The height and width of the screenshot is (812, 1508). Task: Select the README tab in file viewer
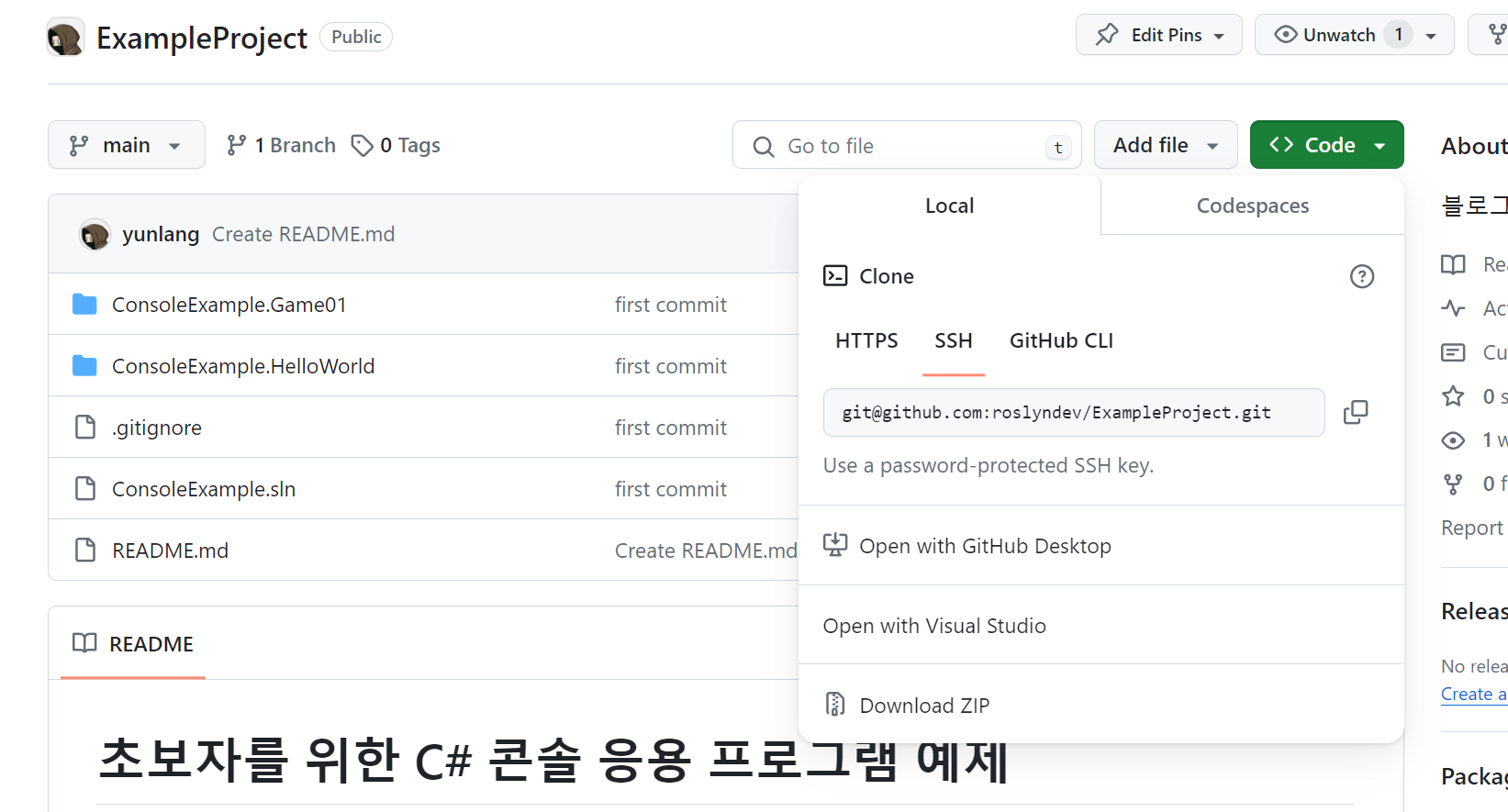133,644
